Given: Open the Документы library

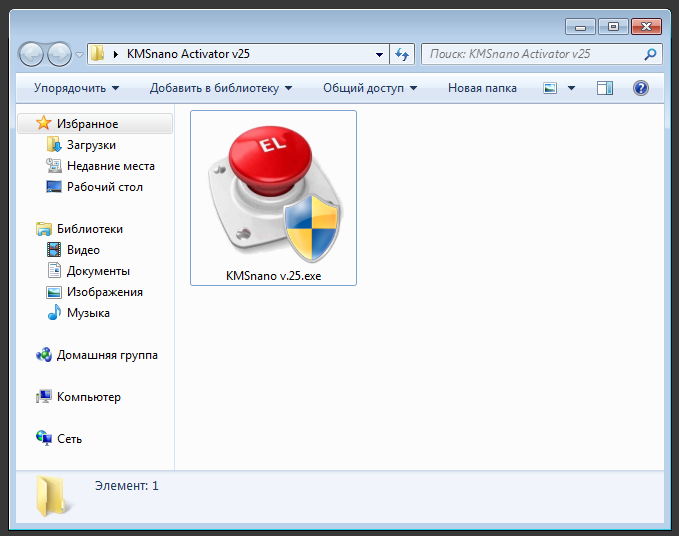Looking at the screenshot, I should coord(98,271).
